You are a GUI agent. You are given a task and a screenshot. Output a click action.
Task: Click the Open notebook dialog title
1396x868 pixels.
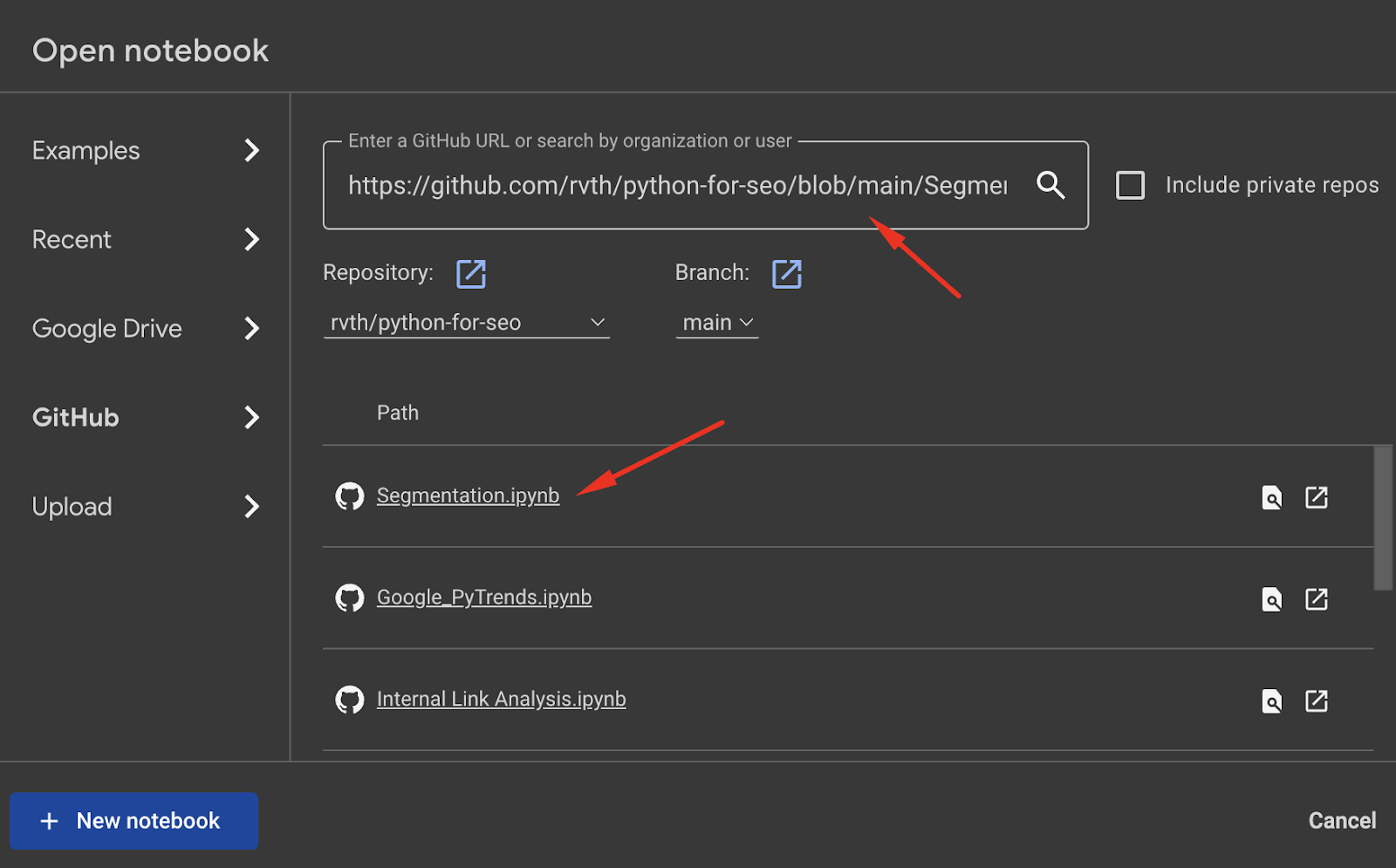150,51
